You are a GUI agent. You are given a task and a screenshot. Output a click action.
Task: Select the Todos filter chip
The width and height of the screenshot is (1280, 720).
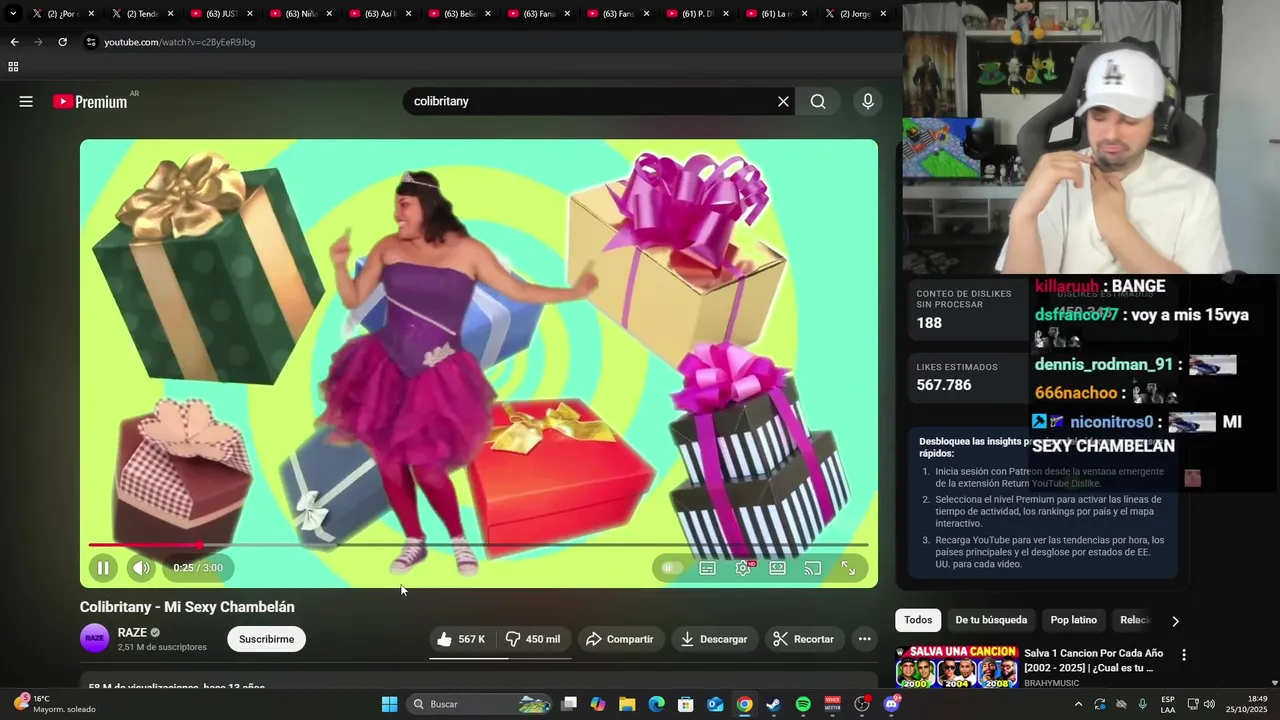click(x=918, y=620)
